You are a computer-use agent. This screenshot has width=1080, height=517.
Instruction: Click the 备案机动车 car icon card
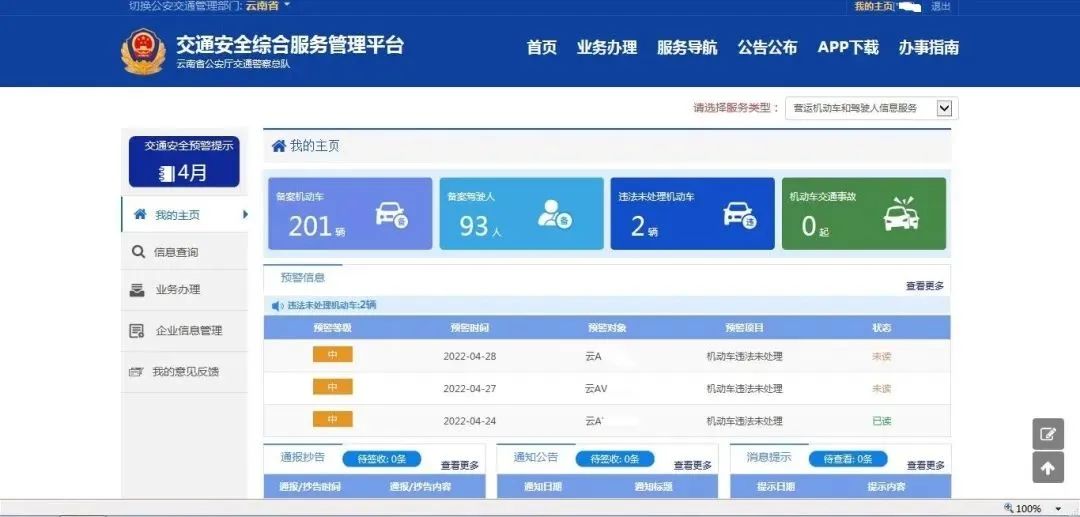tap(391, 215)
